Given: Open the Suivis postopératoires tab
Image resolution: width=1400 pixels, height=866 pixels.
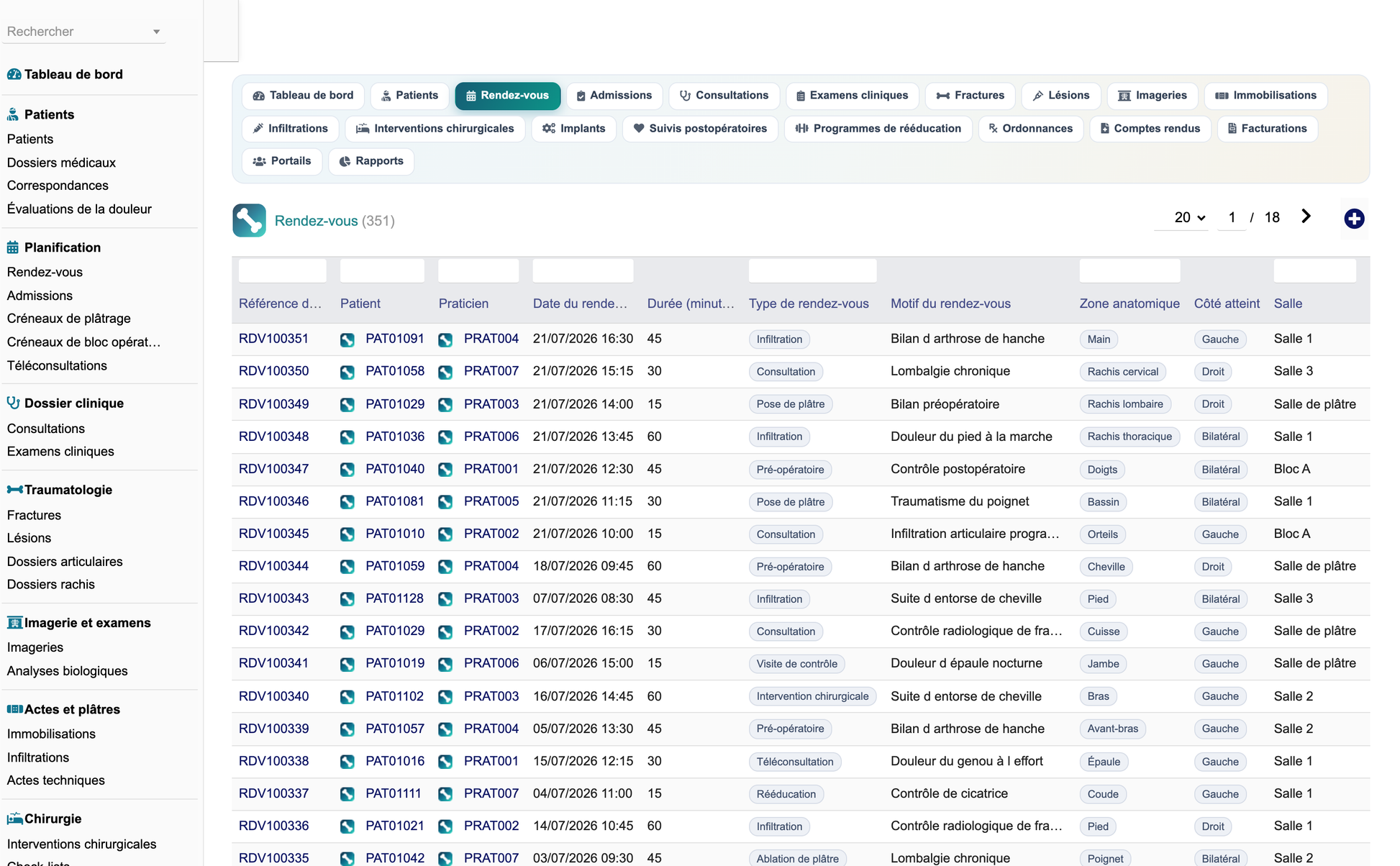Looking at the screenshot, I should [x=700, y=129].
